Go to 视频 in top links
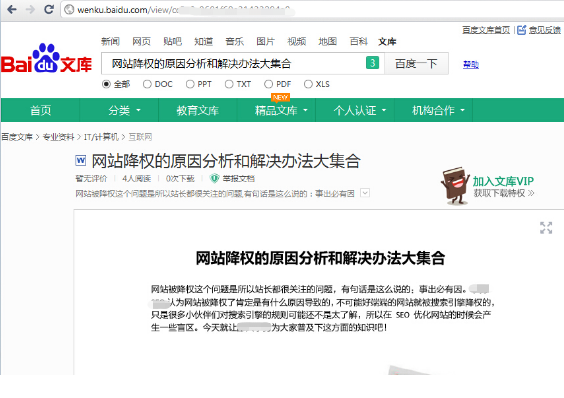This screenshot has width=564, height=398. pyautogui.click(x=297, y=42)
